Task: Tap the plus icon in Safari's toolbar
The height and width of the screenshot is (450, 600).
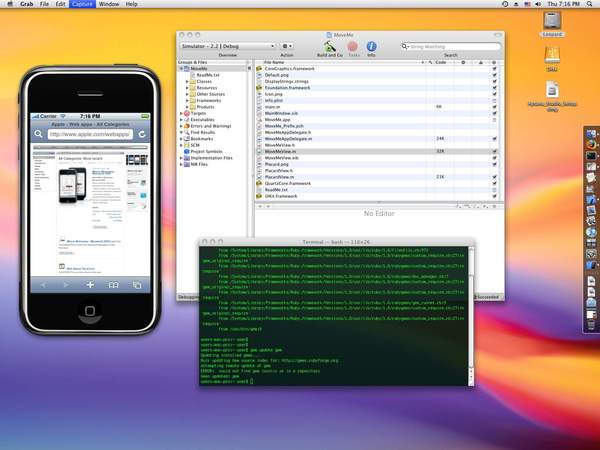Action: click(x=90, y=285)
